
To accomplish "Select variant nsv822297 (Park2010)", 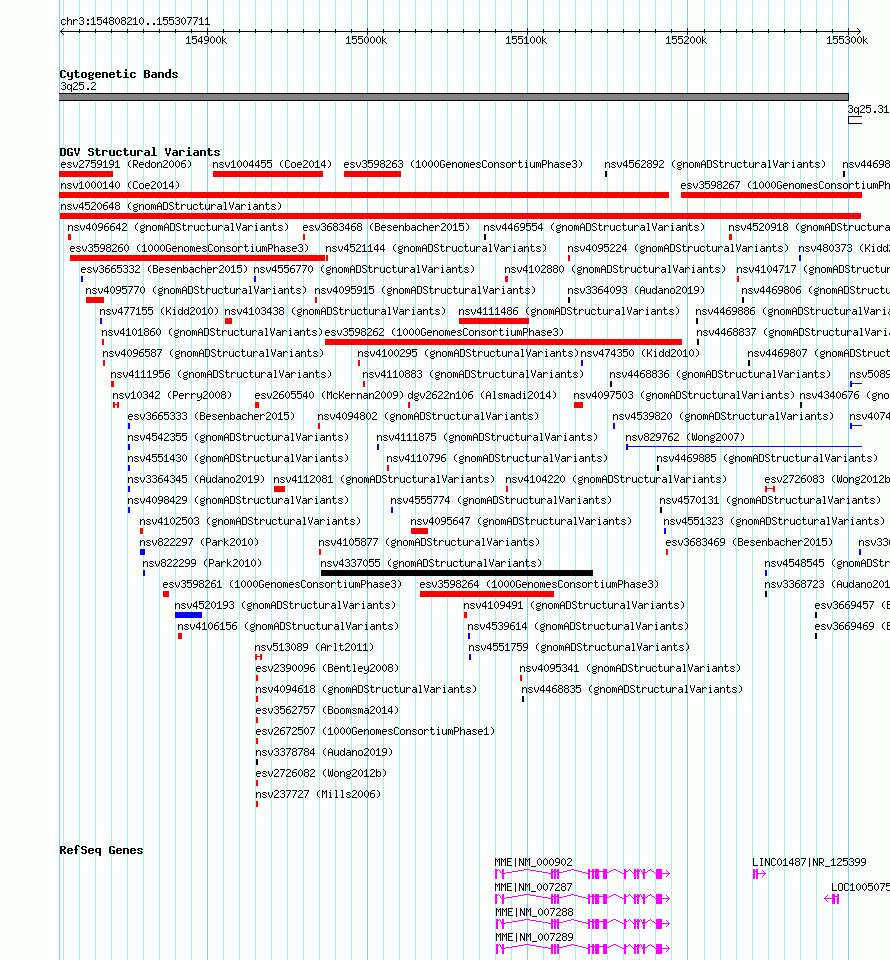I will click(x=199, y=542).
